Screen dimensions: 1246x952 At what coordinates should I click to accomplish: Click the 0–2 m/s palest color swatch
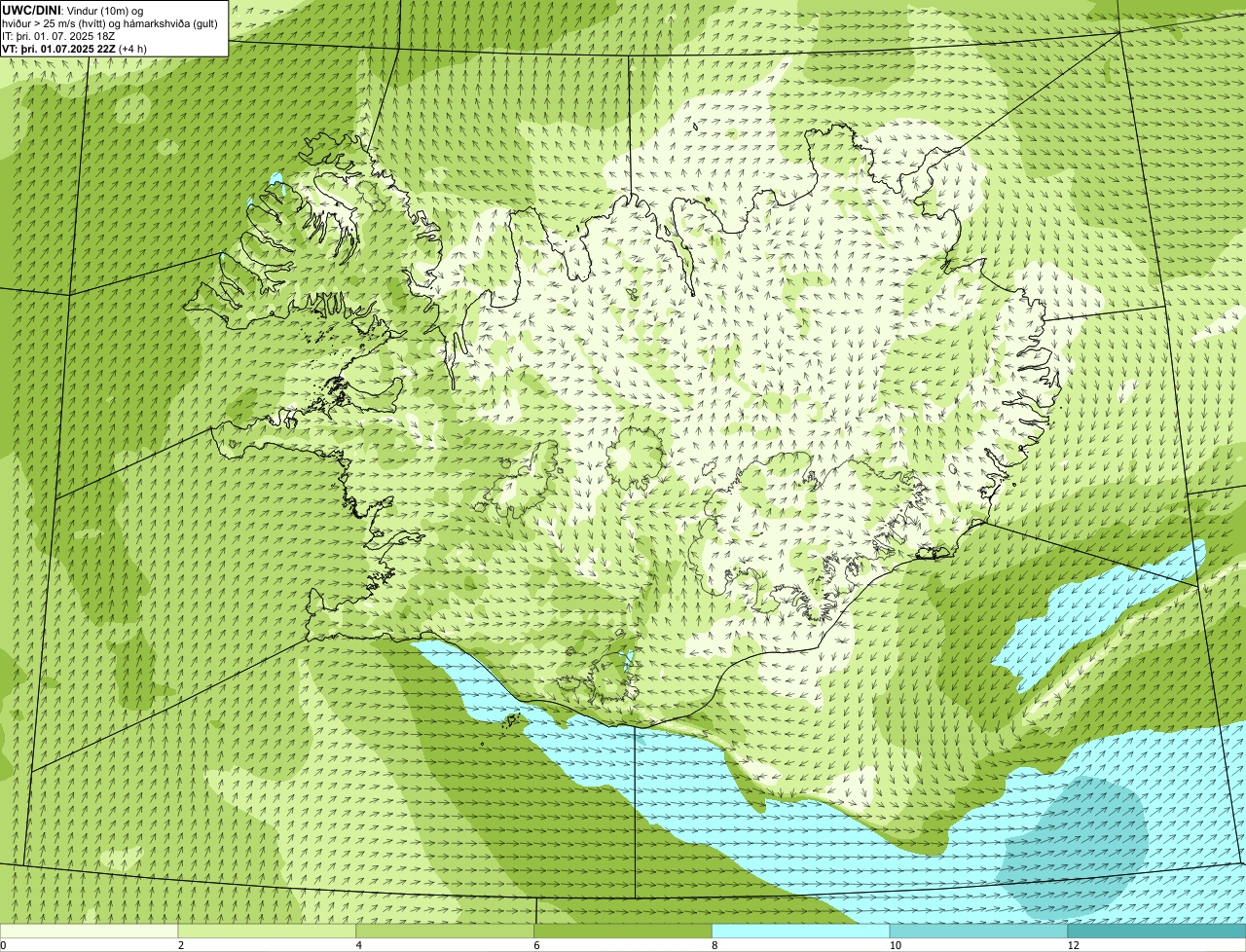click(x=90, y=932)
